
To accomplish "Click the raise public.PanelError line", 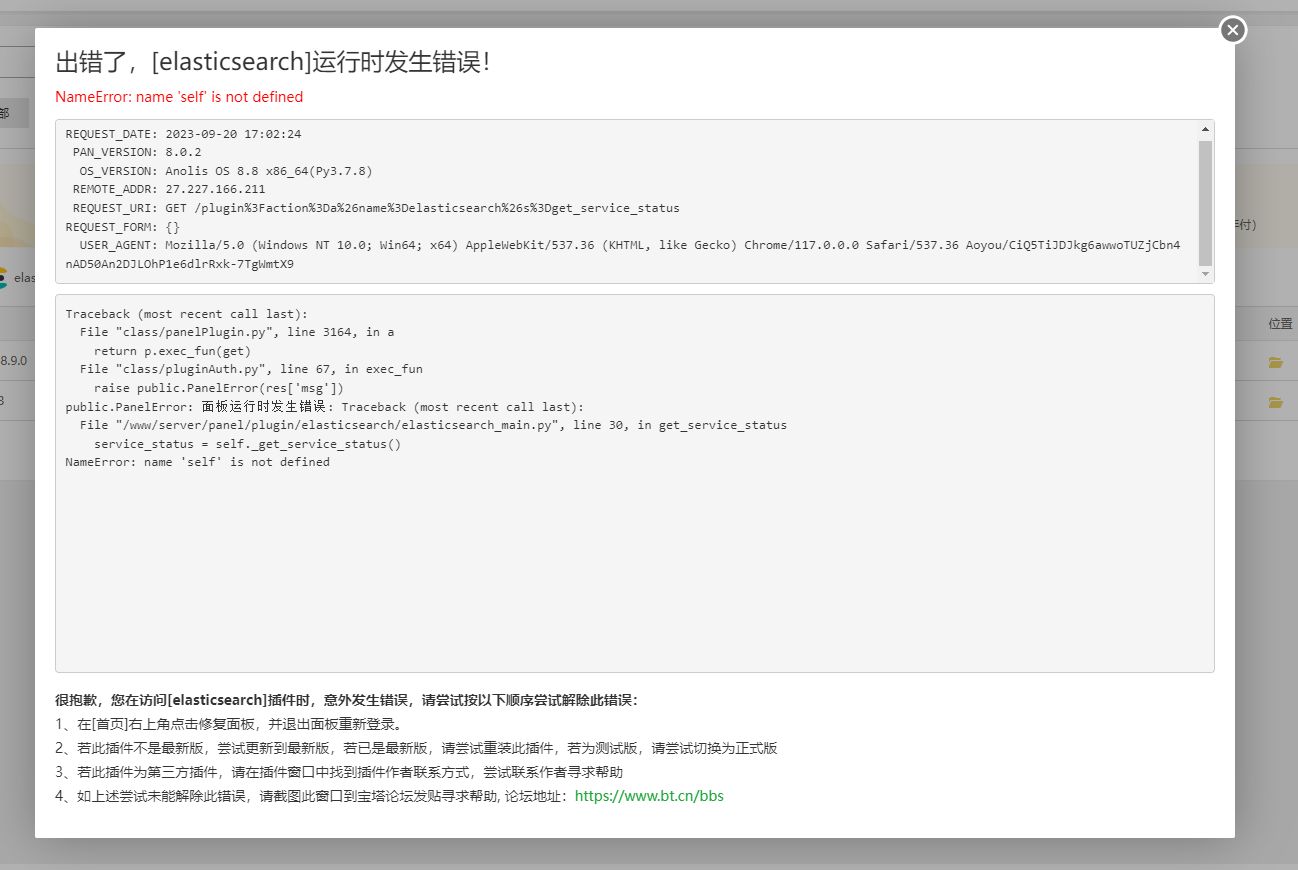I will (219, 388).
